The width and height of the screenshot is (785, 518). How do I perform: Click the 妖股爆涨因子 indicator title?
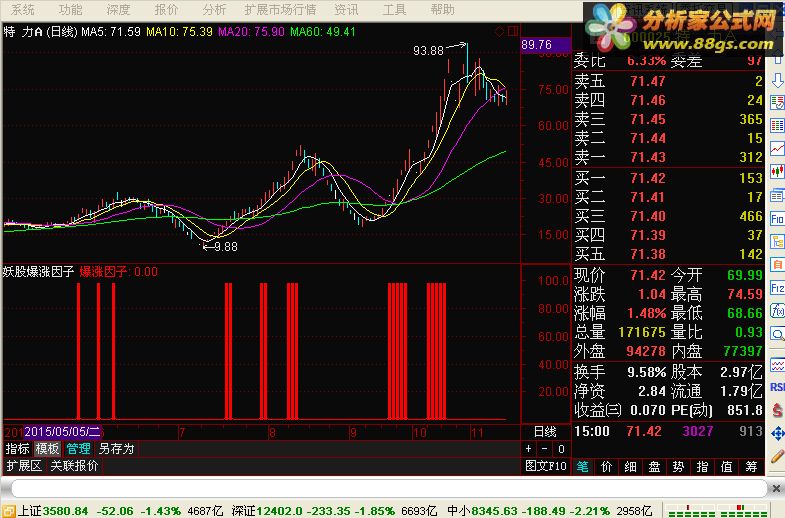coord(39,272)
